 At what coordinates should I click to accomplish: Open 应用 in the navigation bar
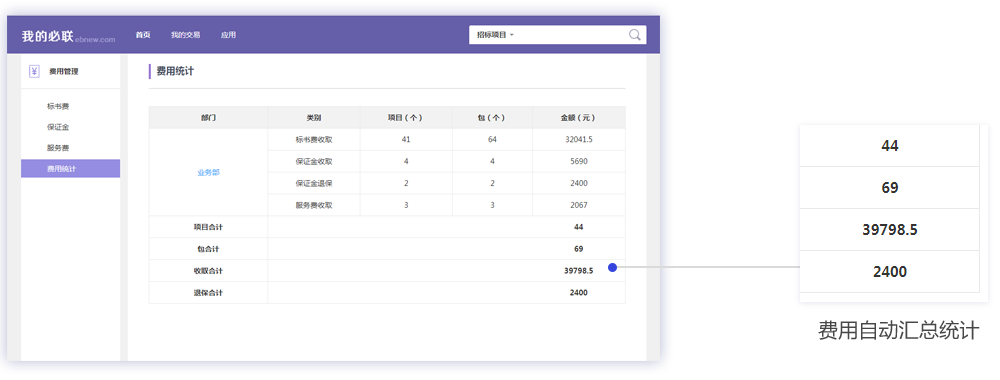click(228, 35)
